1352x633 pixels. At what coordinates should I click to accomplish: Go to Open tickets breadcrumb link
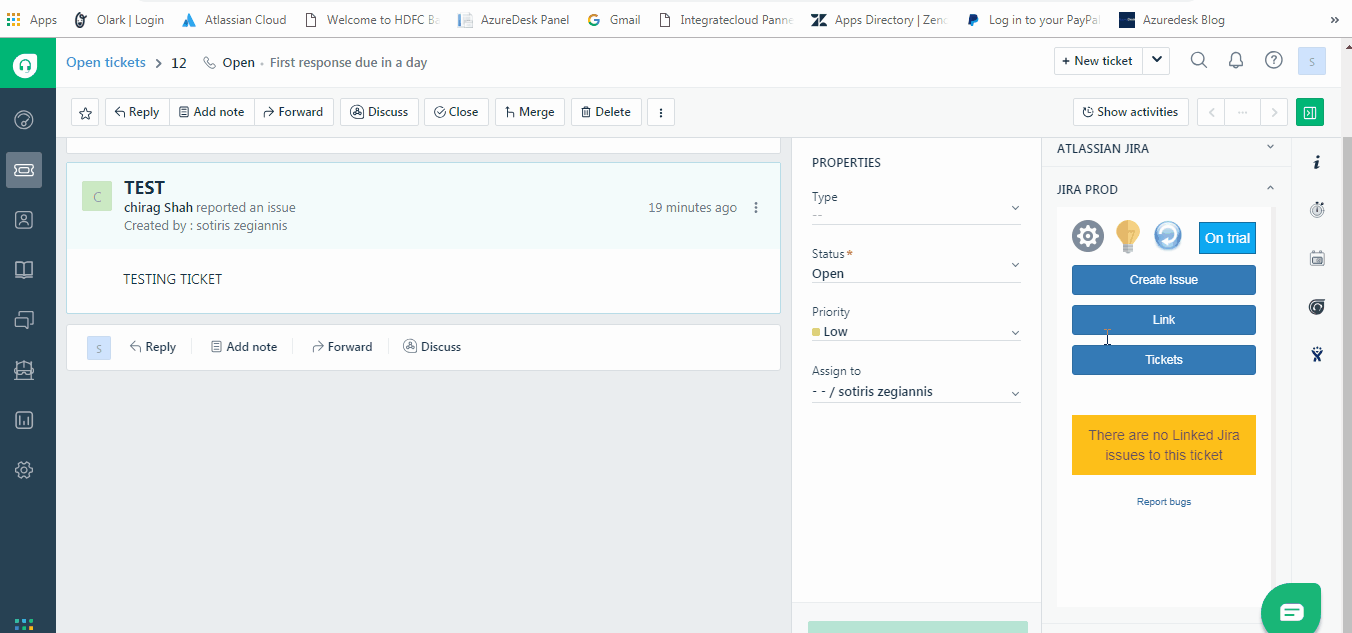tap(106, 62)
